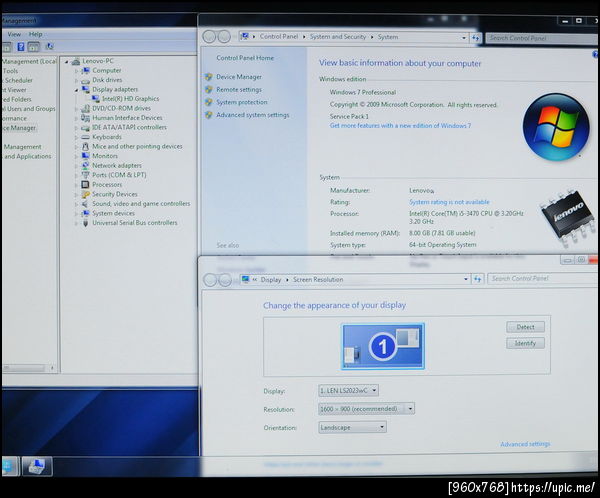Click the Network adapters icon
The width and height of the screenshot is (600, 498).
(x=86, y=165)
